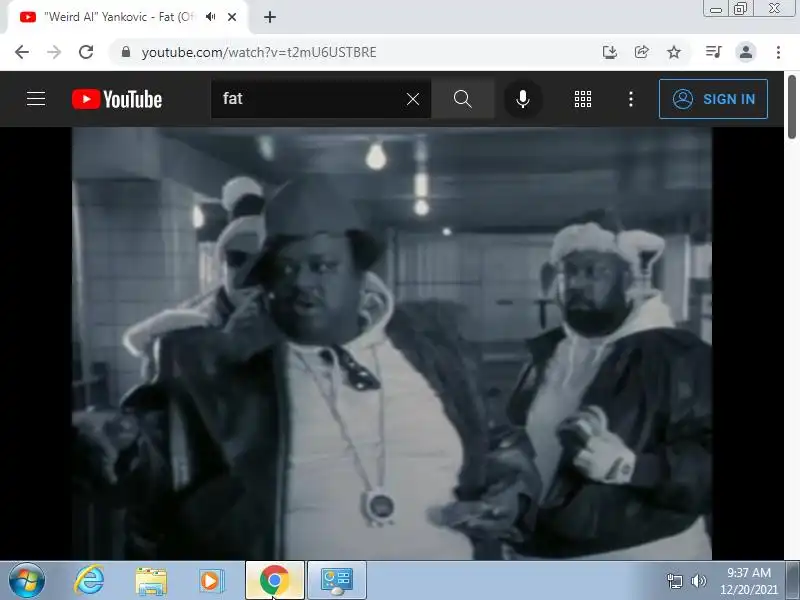The image size is (800, 600).
Task: Go to YouTube home via logo
Action: (x=117, y=99)
